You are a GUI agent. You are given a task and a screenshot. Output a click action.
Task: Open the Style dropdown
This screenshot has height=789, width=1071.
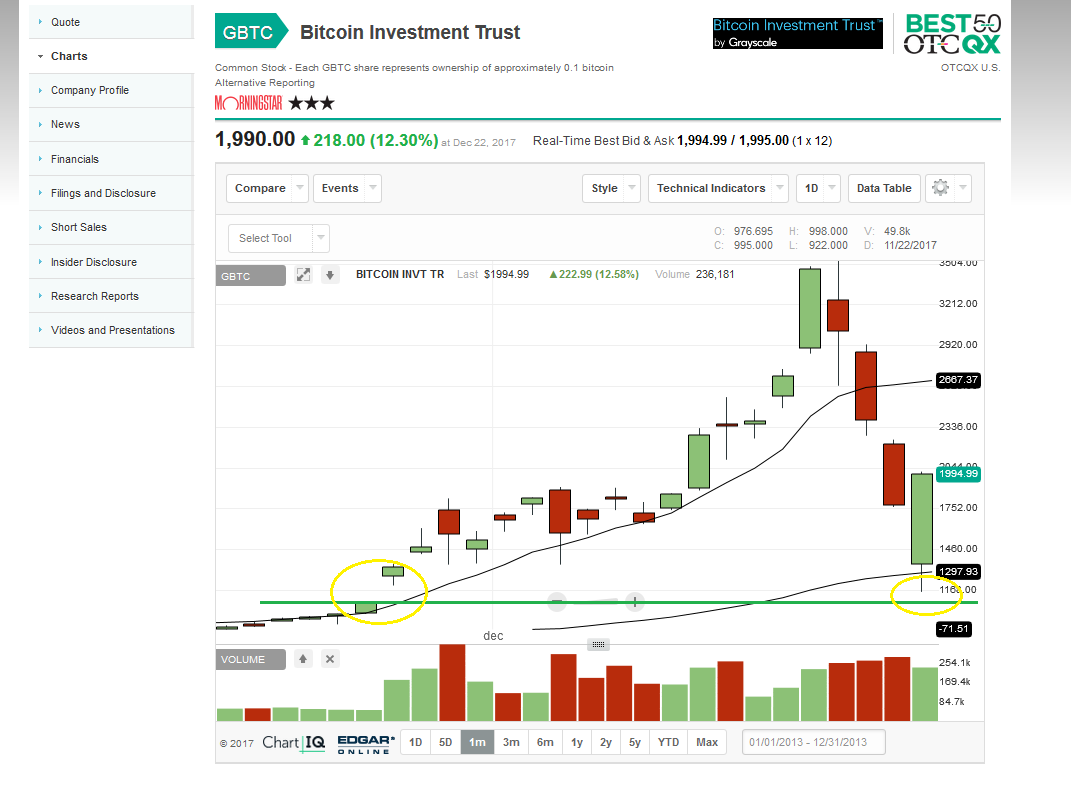tap(611, 188)
